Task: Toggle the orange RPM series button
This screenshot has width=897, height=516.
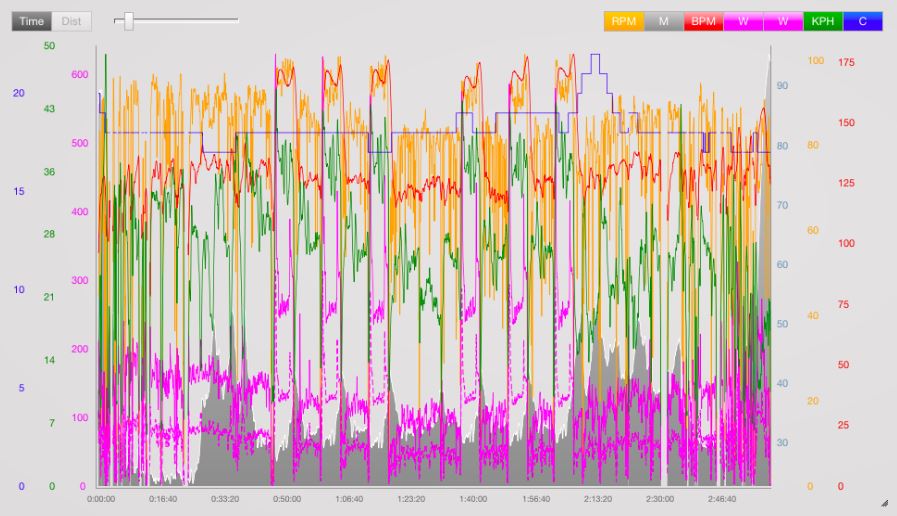Action: tap(625, 21)
